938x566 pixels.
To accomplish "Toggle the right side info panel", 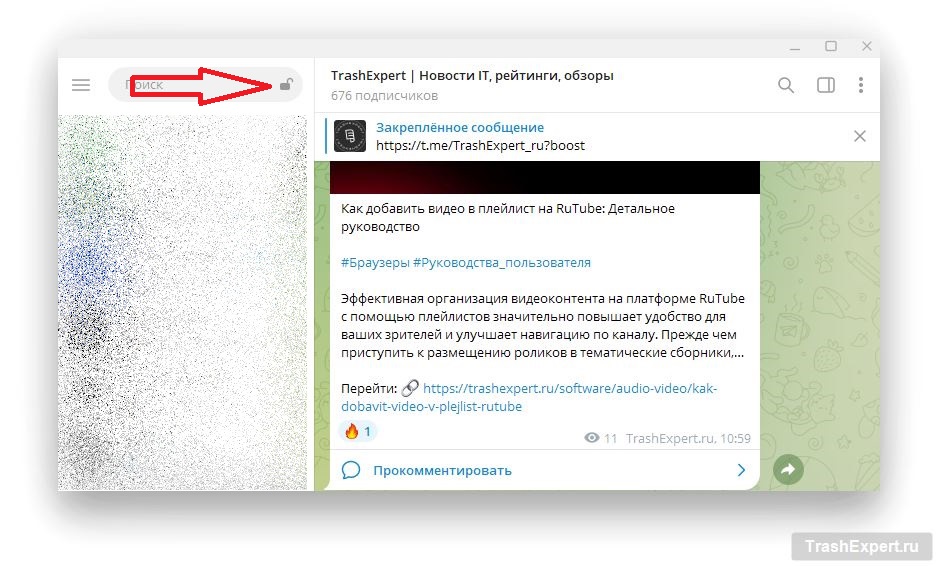I will [825, 85].
